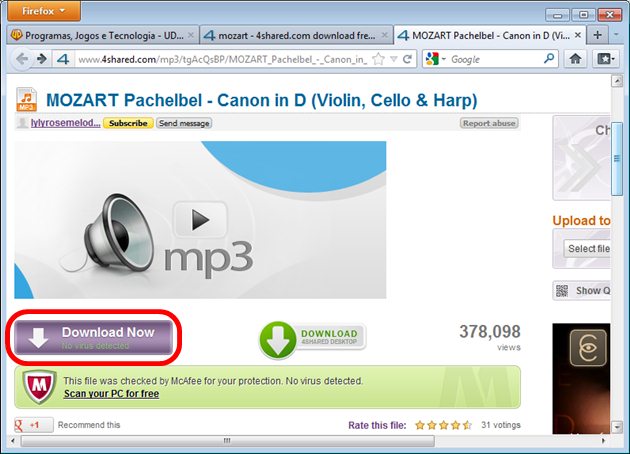630x454 pixels.
Task: Click the Google +1 button
Action: pyautogui.click(x=34, y=425)
